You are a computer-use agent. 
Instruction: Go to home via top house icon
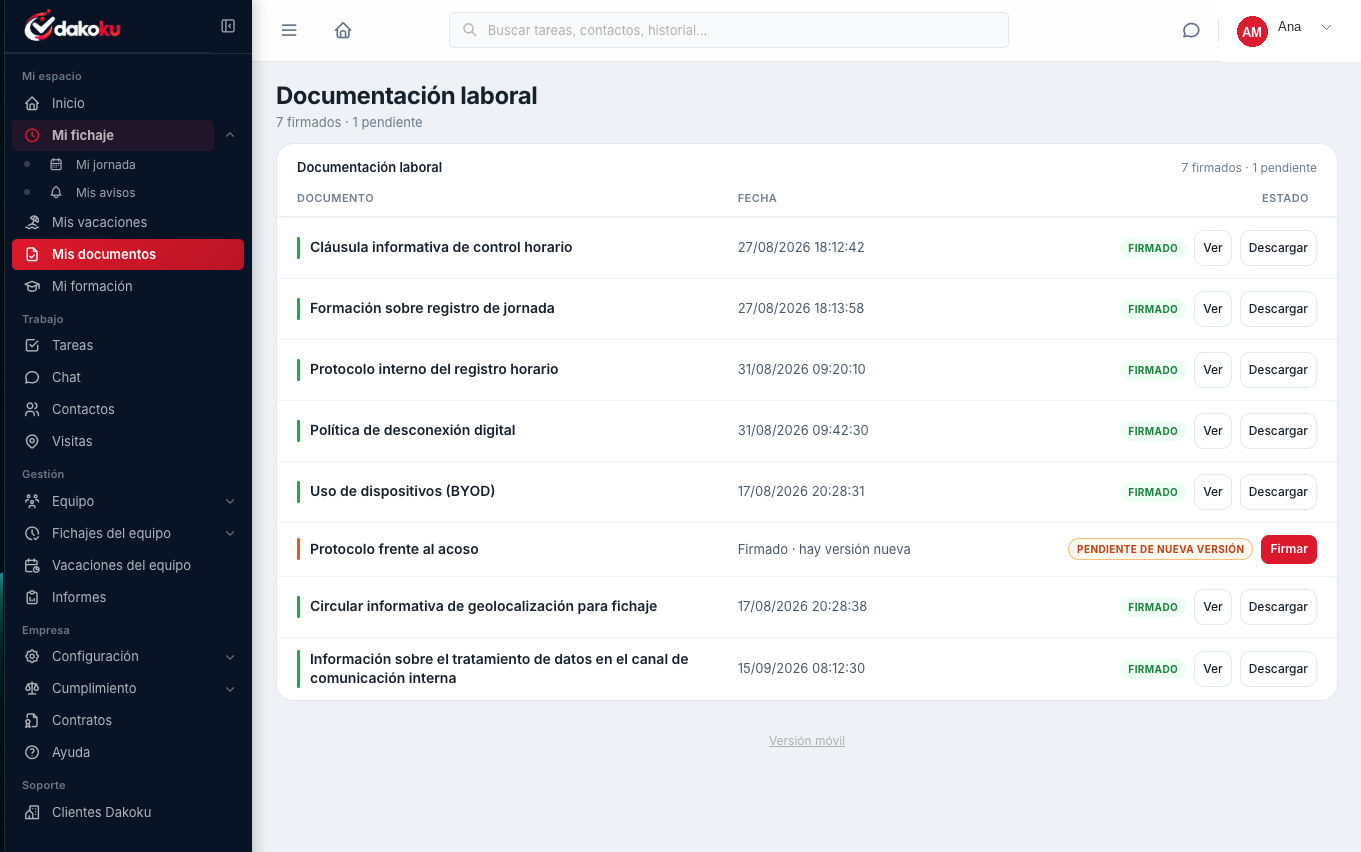pyautogui.click(x=343, y=30)
